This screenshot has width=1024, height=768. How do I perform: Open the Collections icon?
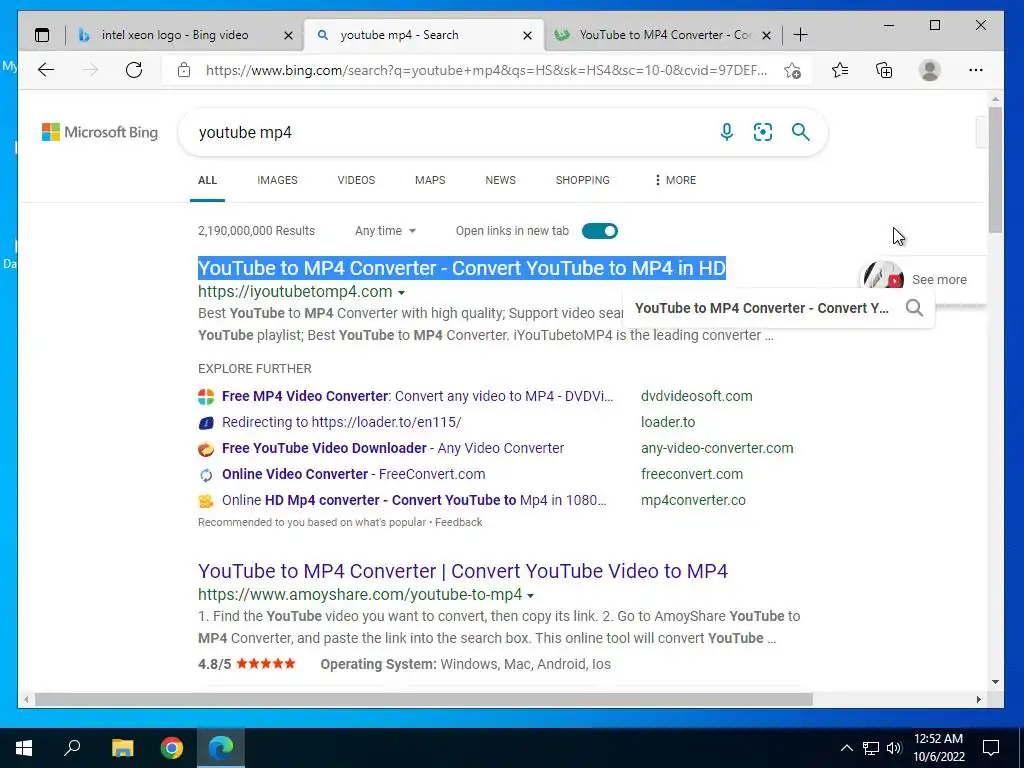point(884,70)
